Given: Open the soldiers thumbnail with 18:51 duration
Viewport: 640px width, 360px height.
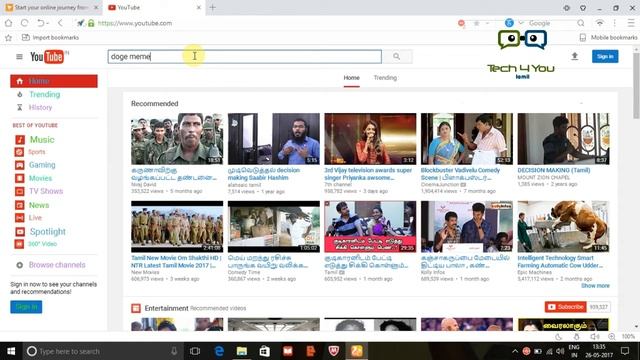Looking at the screenshot, I should 177,139.
